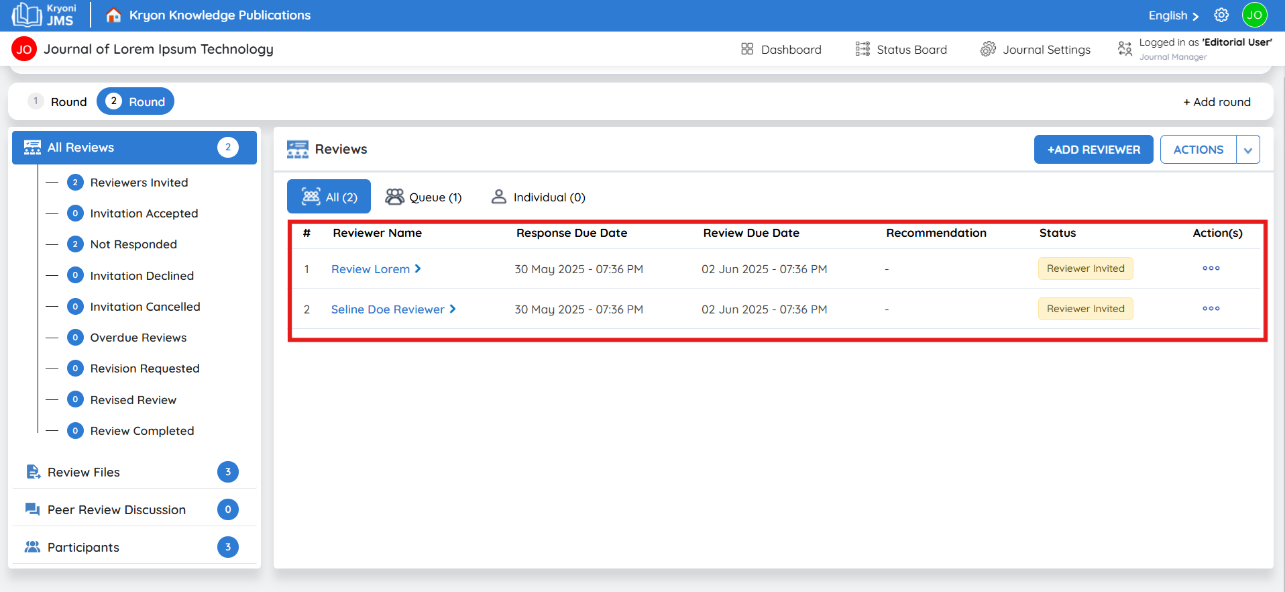Click Reviewer Invited status badge for Seline Doe
The width and height of the screenshot is (1285, 592).
[x=1085, y=308]
